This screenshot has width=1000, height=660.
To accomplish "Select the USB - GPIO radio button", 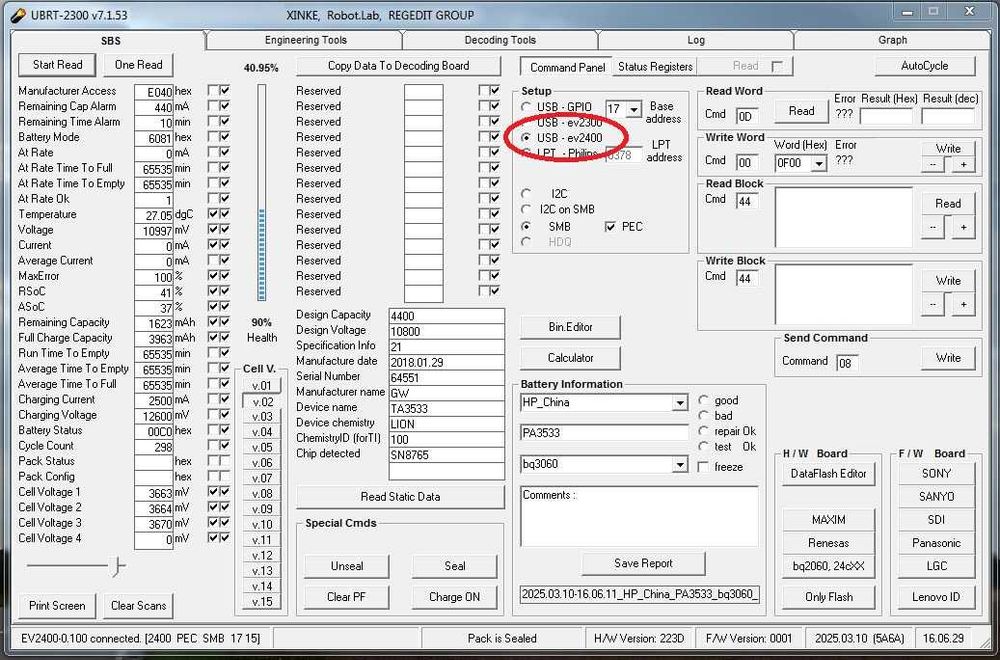I will pos(527,107).
